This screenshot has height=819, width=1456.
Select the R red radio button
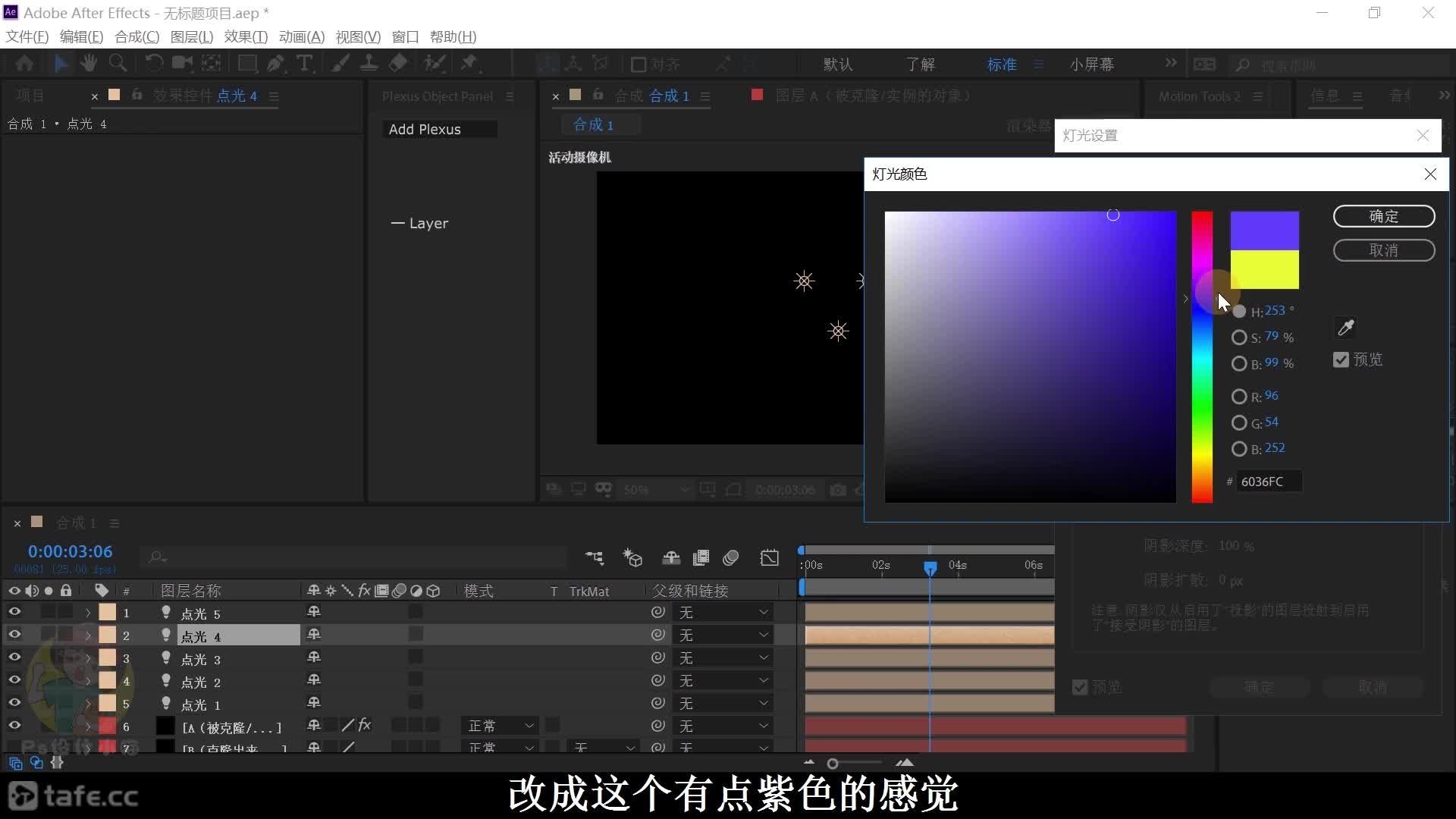(1239, 397)
